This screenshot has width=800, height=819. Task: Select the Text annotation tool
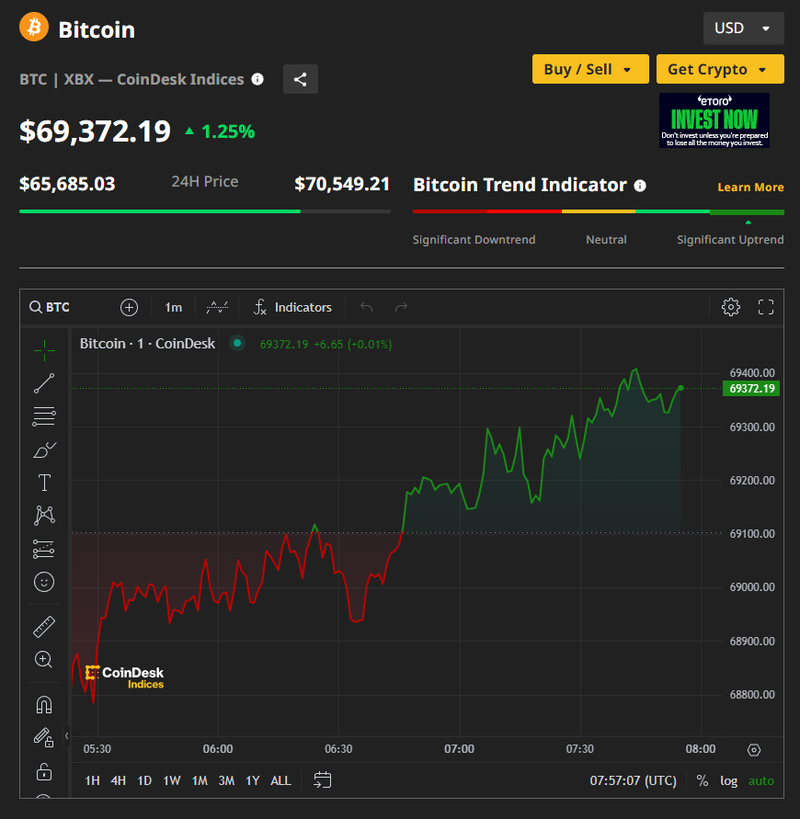click(x=44, y=483)
